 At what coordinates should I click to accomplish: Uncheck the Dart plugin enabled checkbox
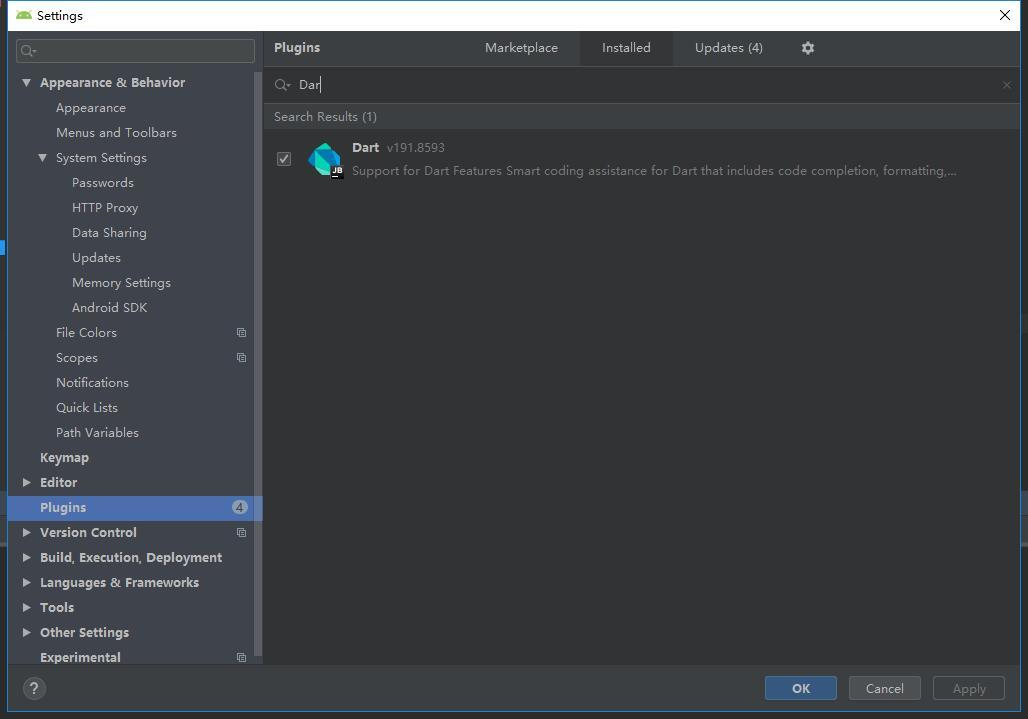tap(284, 159)
